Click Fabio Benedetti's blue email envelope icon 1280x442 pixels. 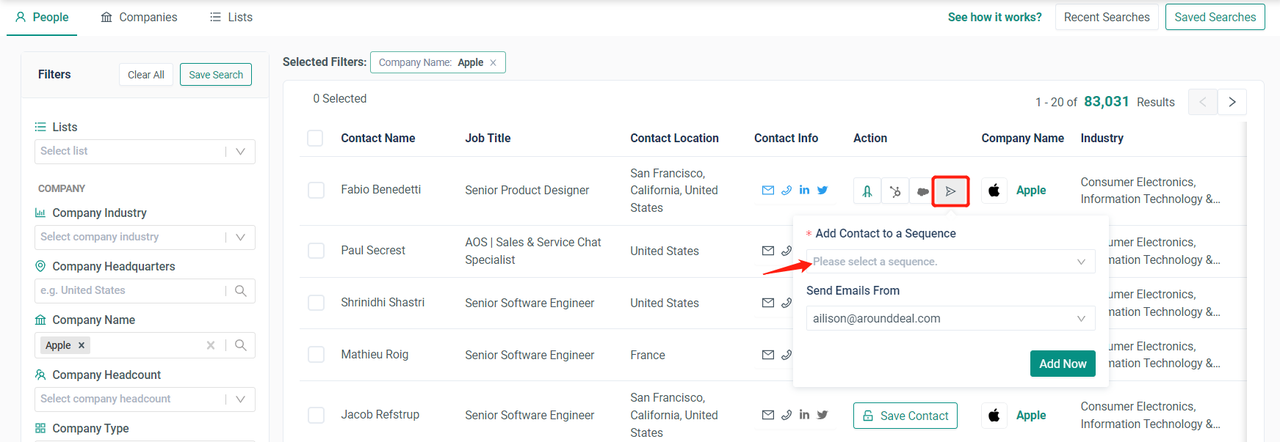point(768,190)
